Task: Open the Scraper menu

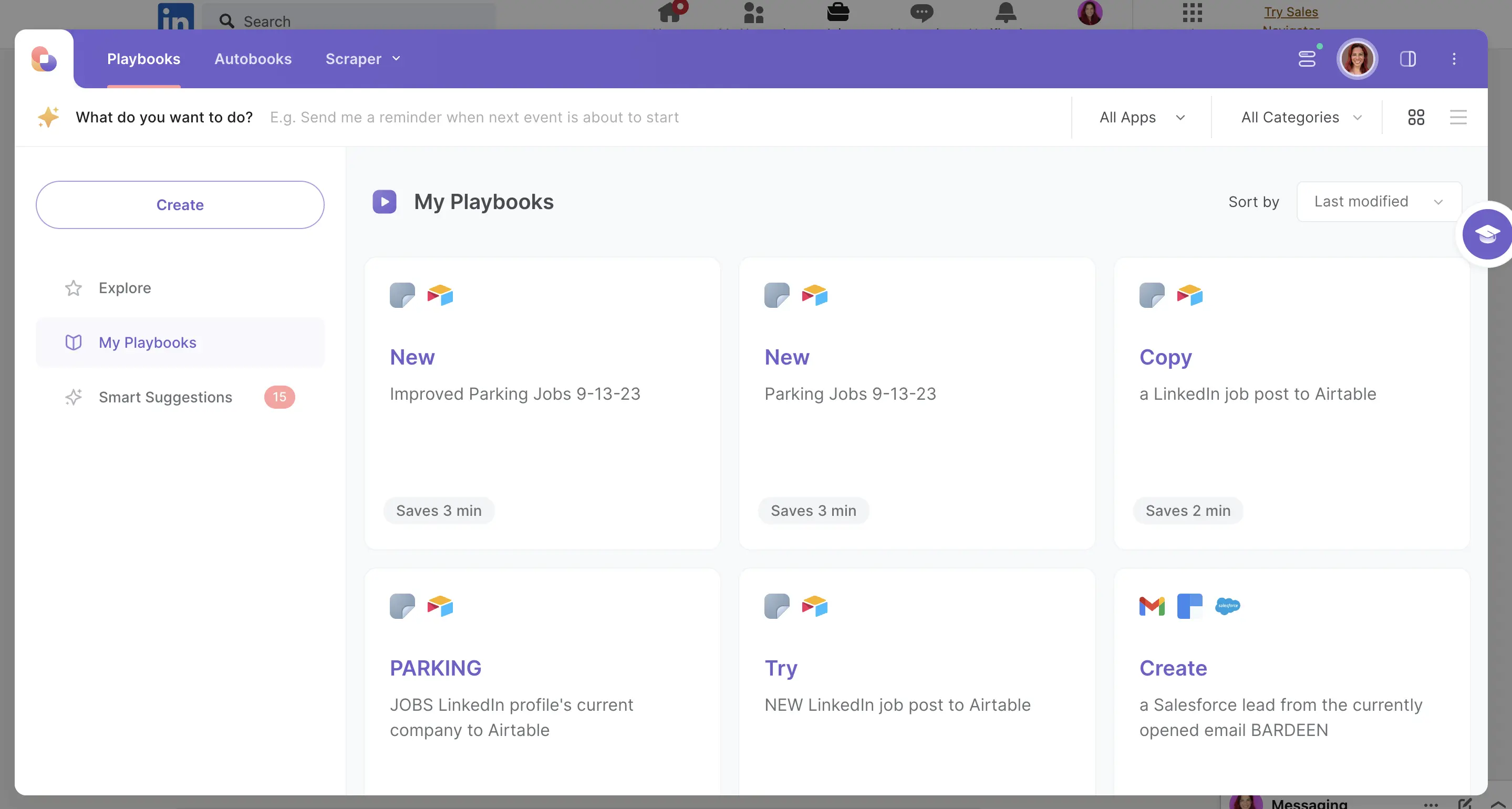Action: pyautogui.click(x=362, y=59)
